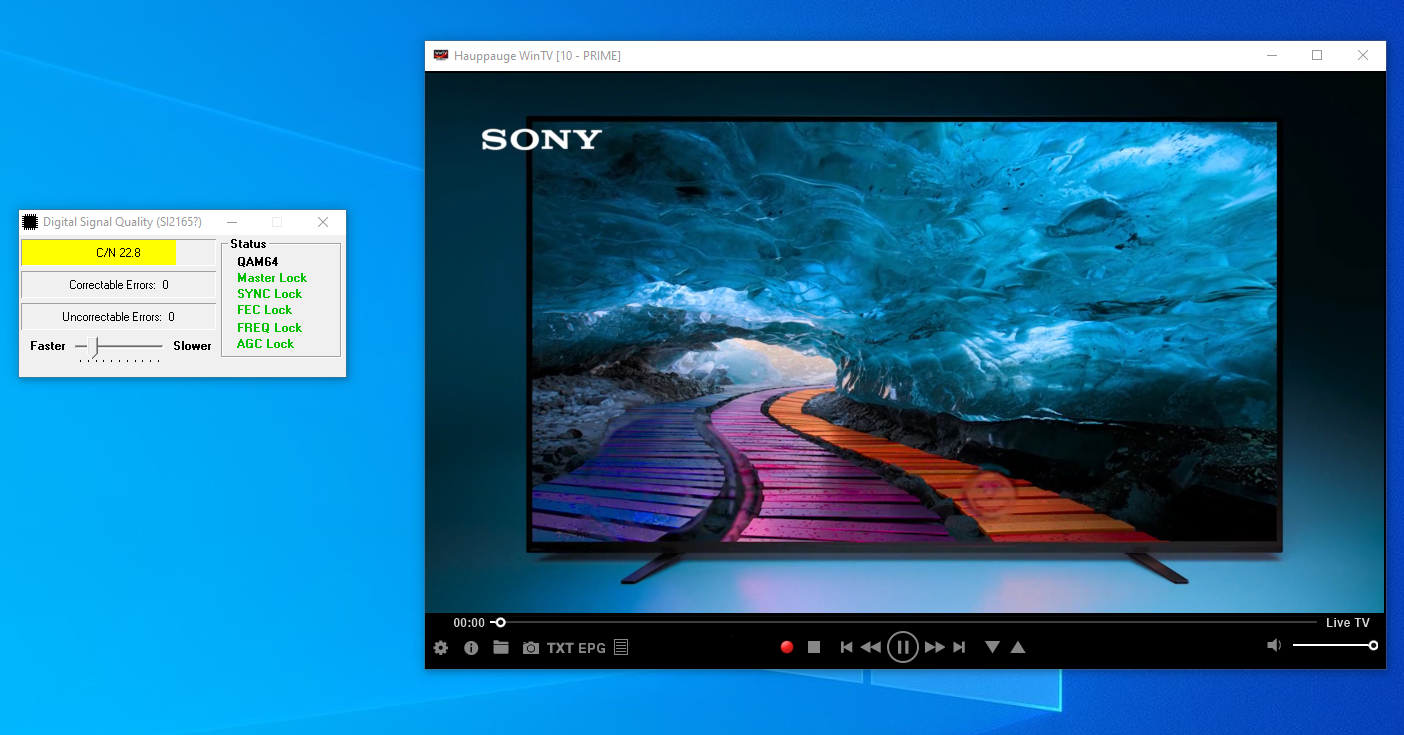Click the Digital Signal Quality chip icon
This screenshot has width=1404, height=735.
(30, 222)
